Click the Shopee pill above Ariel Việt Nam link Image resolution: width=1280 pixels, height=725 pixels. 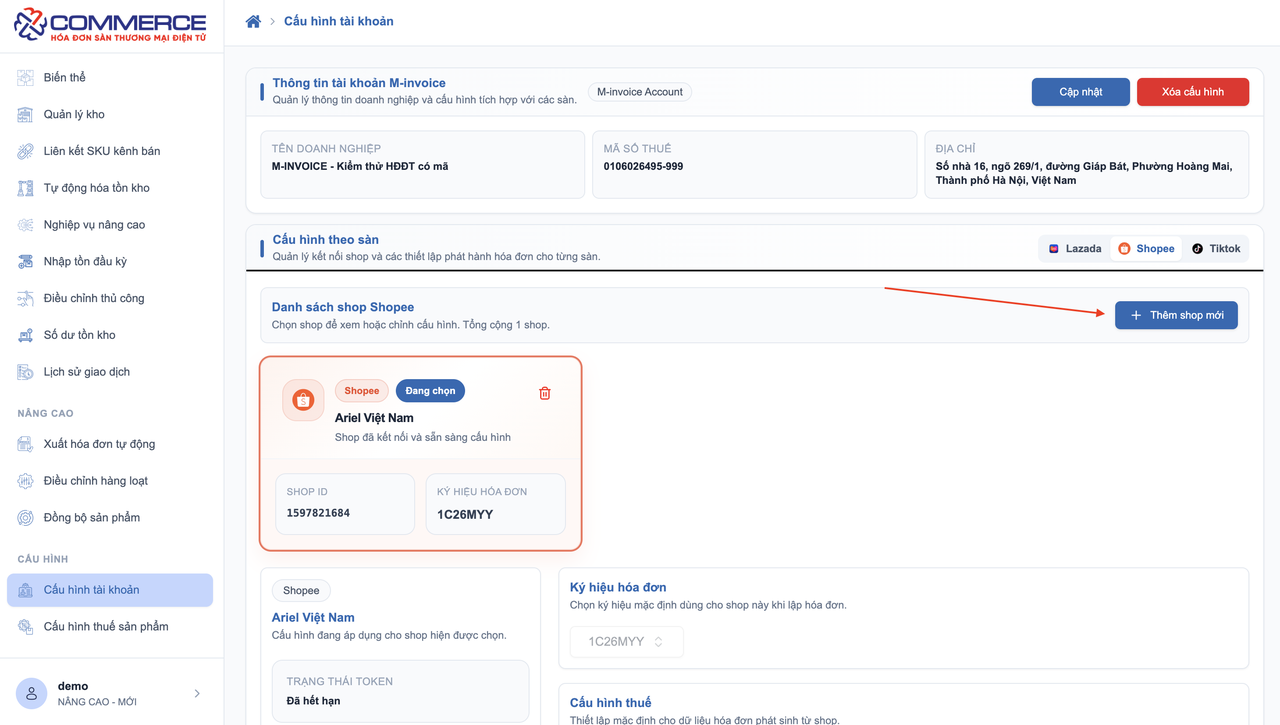[x=301, y=591]
